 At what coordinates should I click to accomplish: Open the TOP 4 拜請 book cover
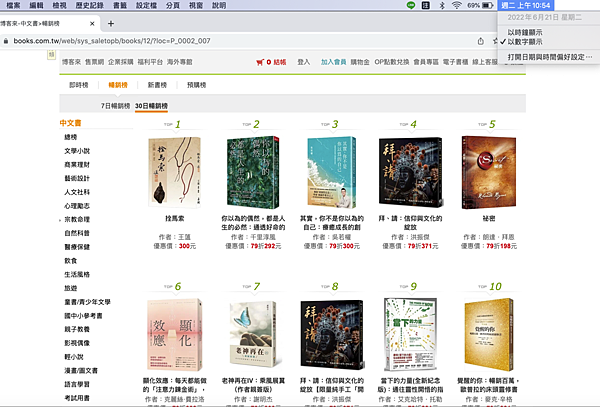(411, 171)
